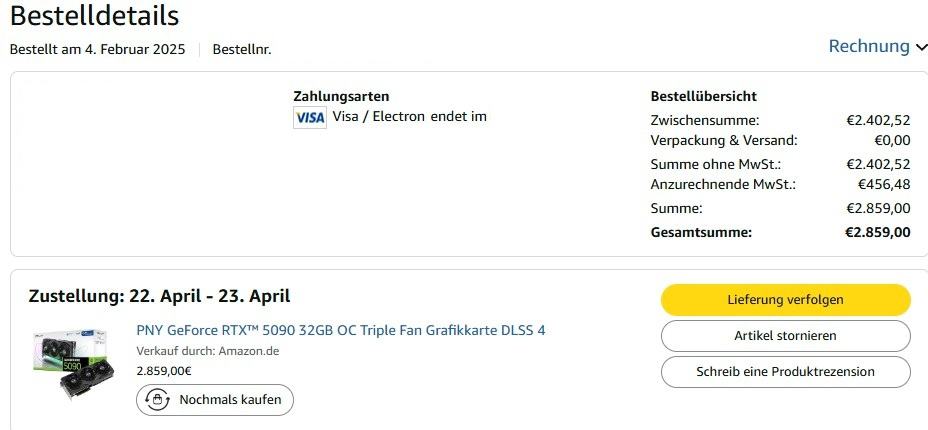Screen dimensions: 928x430
Task: Click the Anzurechnende MwSt. value €456,48
Action: point(884,185)
